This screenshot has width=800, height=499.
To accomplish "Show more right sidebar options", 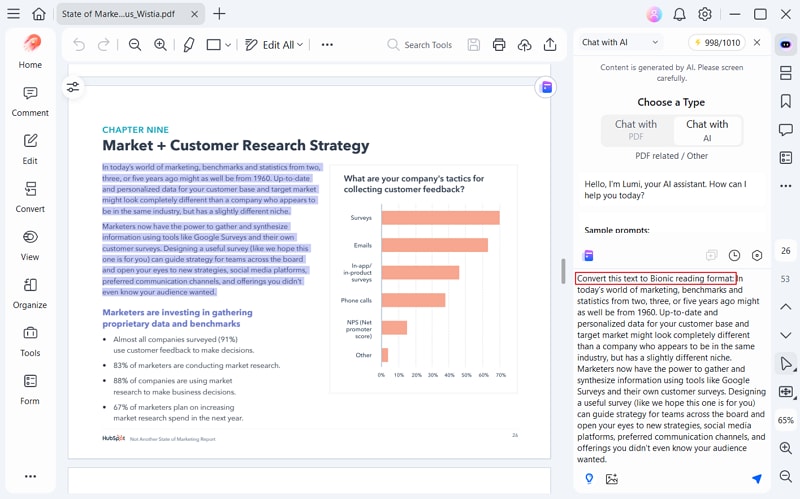I will click(786, 186).
